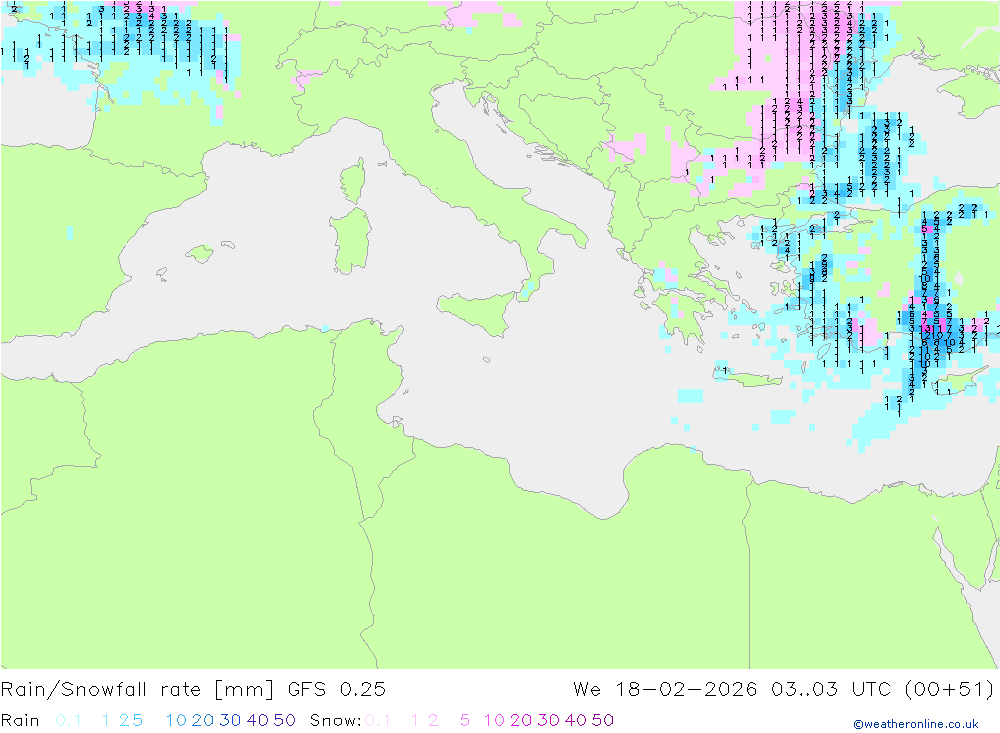Select the 'Rain/Snowfall rate [mm]' title text
The image size is (1000, 733).
[137, 690]
